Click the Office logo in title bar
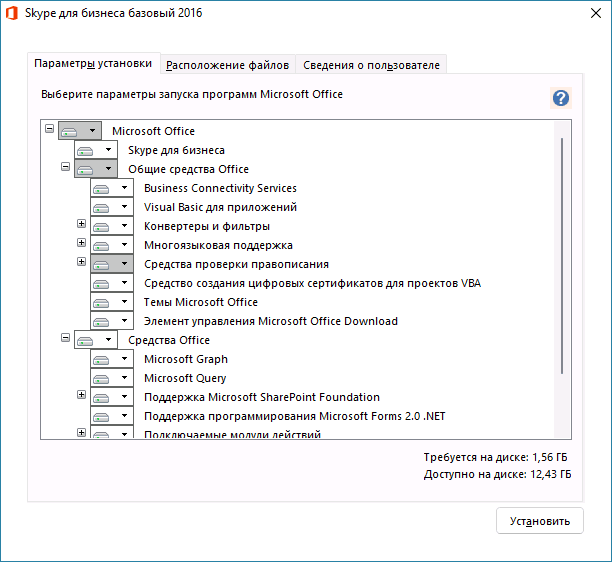 [x=11, y=13]
